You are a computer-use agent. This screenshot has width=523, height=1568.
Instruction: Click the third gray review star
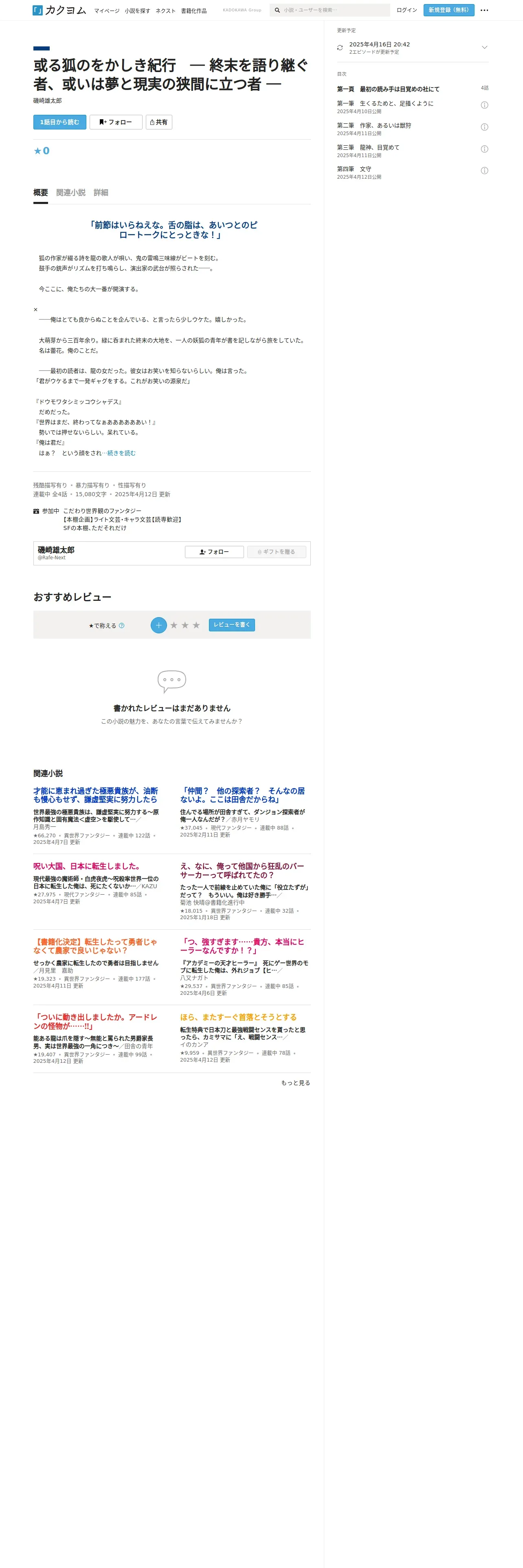[196, 625]
